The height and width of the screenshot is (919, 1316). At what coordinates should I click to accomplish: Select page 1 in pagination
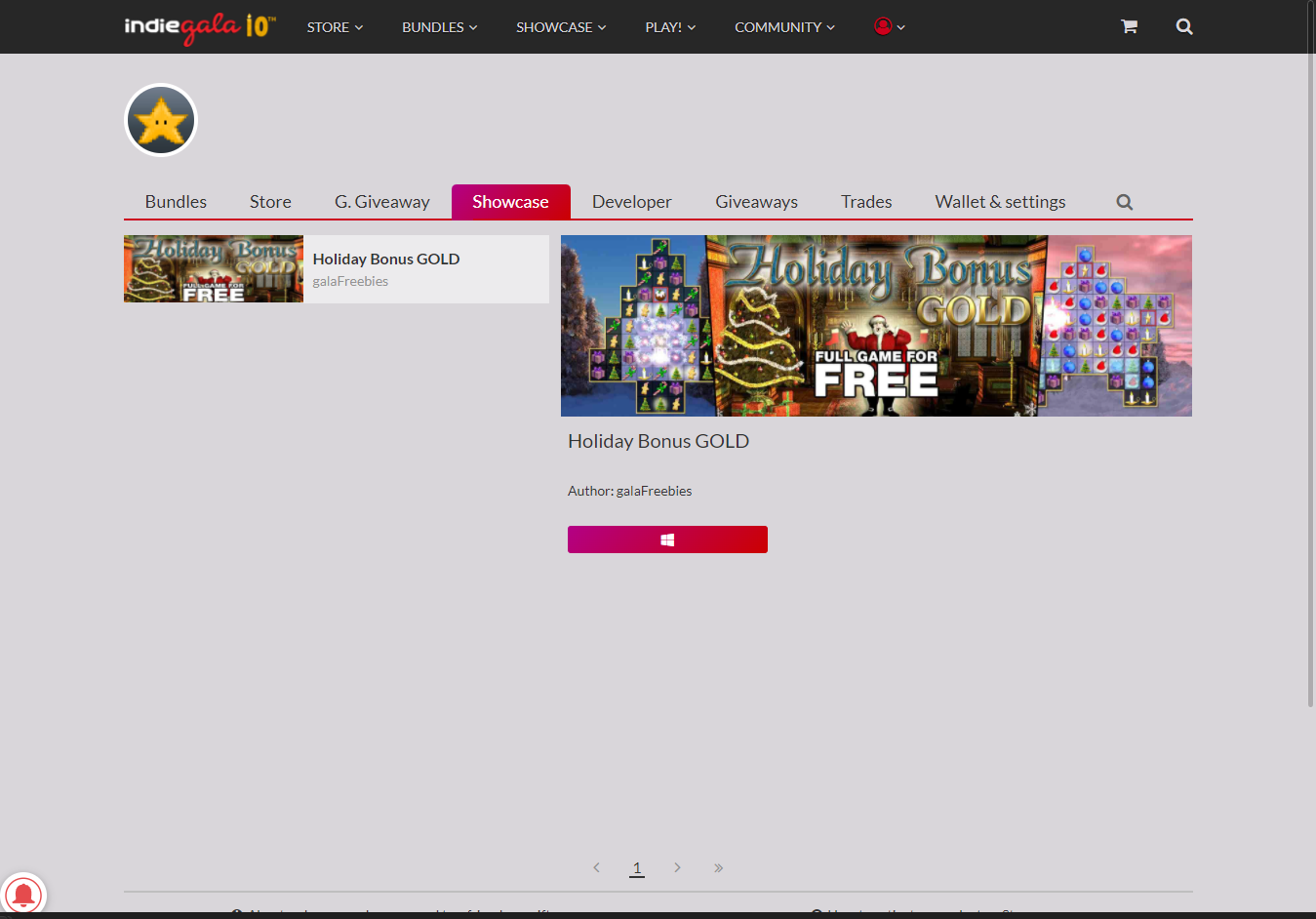point(637,867)
